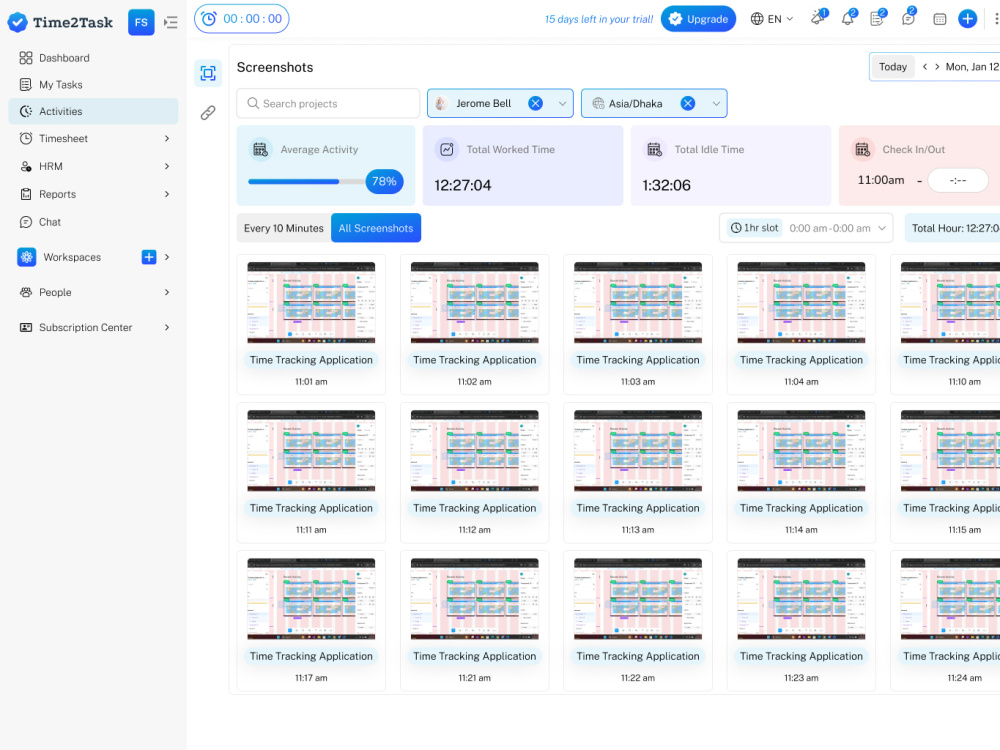
Task: Click the Mon, Jan 12 date label
Action: point(972,66)
